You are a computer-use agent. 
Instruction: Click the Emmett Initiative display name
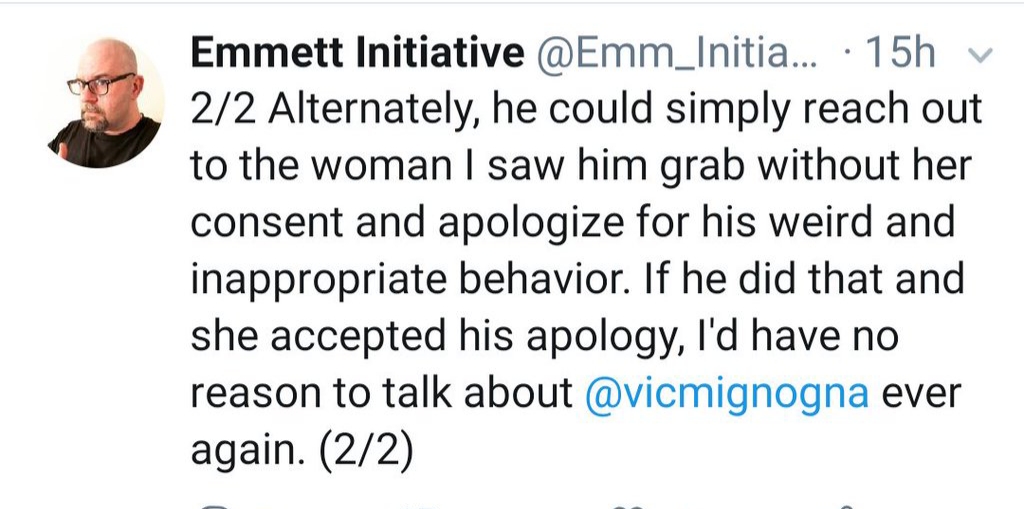coord(357,54)
